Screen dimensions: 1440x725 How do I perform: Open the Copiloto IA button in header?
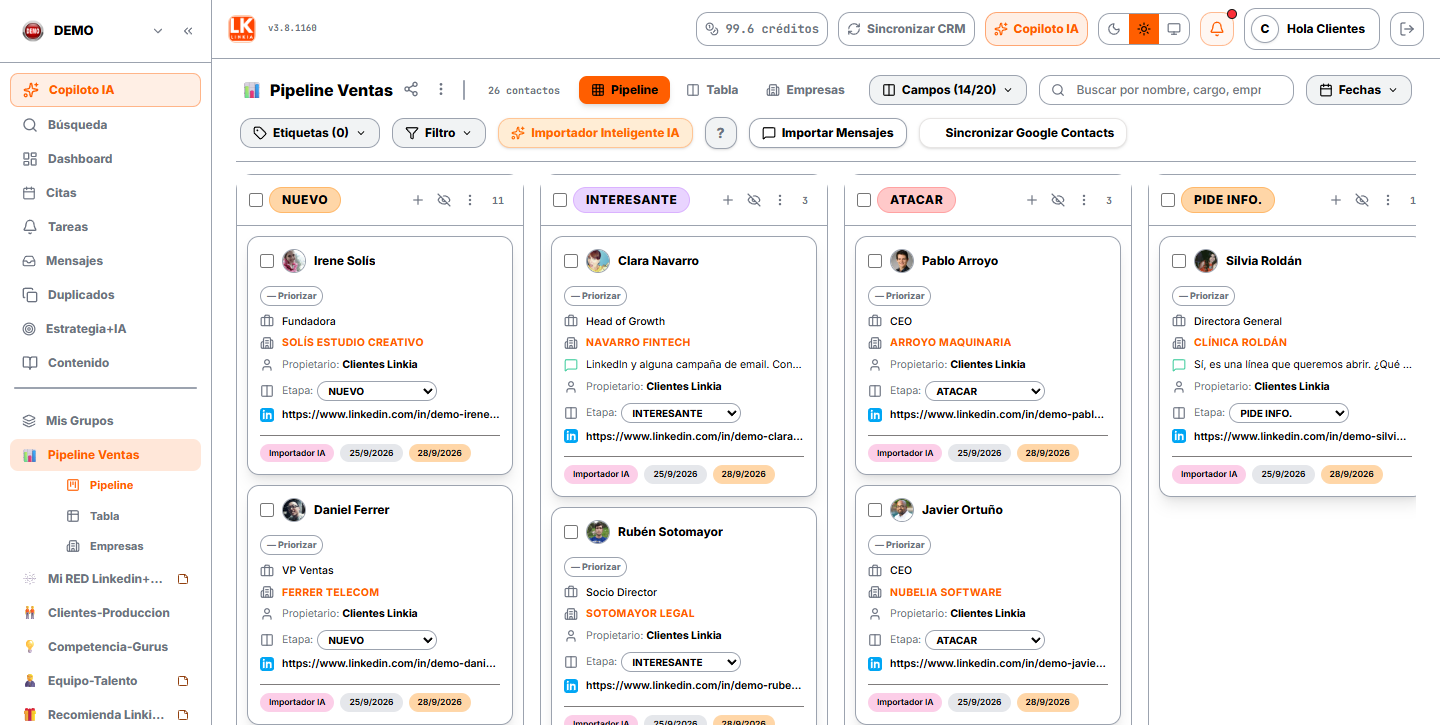tap(1036, 29)
